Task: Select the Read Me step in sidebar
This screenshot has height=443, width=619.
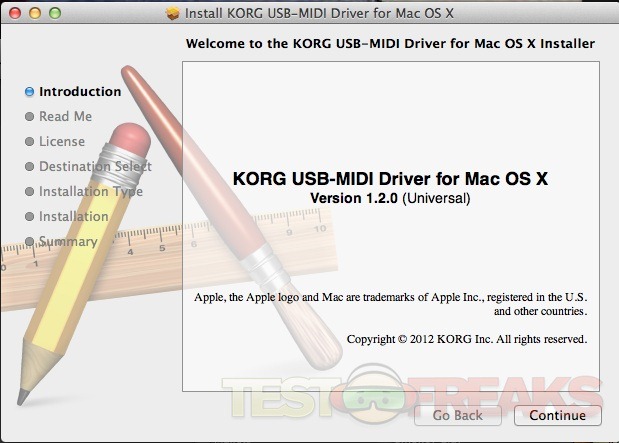Action: [65, 117]
